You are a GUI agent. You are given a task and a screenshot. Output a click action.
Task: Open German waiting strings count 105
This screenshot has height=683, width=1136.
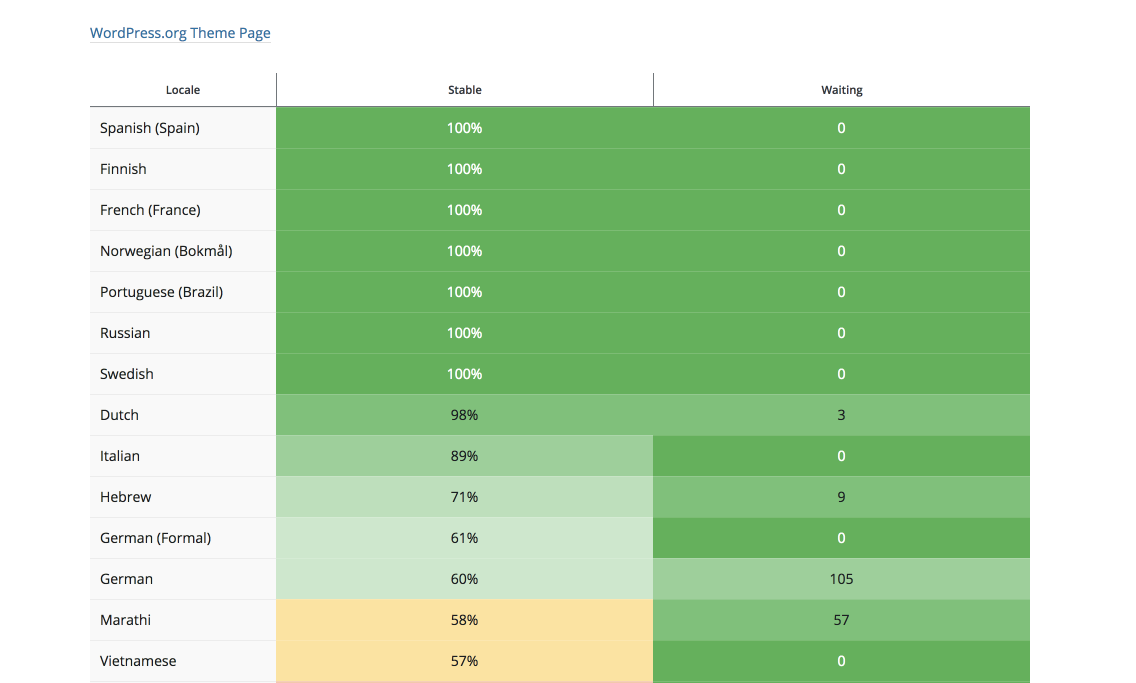point(841,579)
